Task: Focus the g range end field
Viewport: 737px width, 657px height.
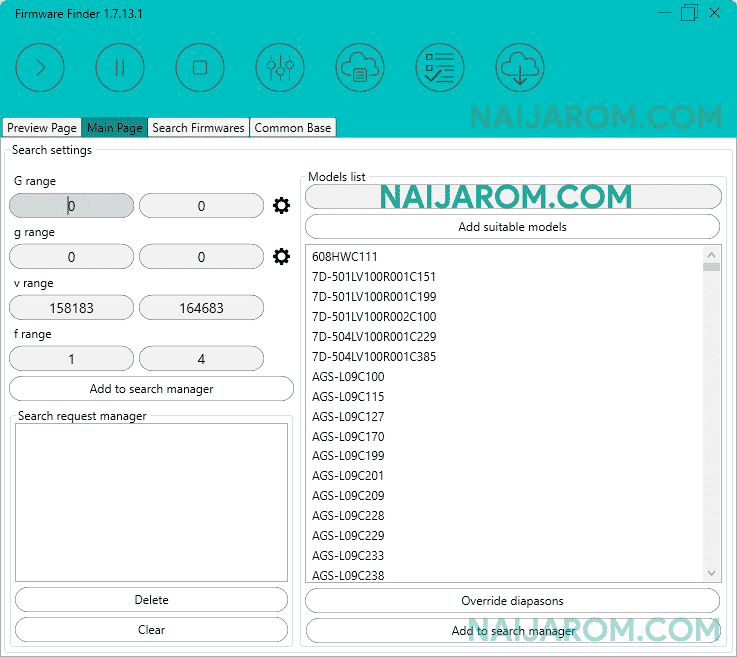Action: click(201, 257)
